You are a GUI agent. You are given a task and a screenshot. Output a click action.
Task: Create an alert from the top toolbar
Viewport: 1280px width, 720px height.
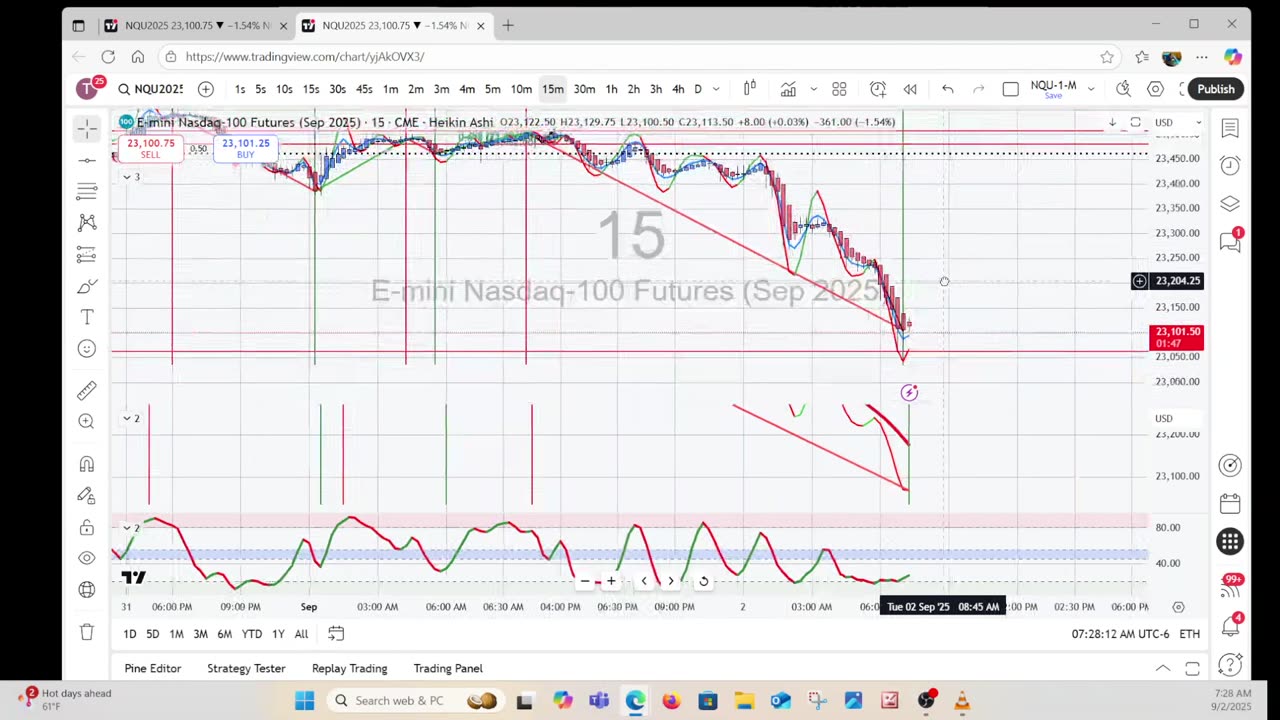[877, 89]
